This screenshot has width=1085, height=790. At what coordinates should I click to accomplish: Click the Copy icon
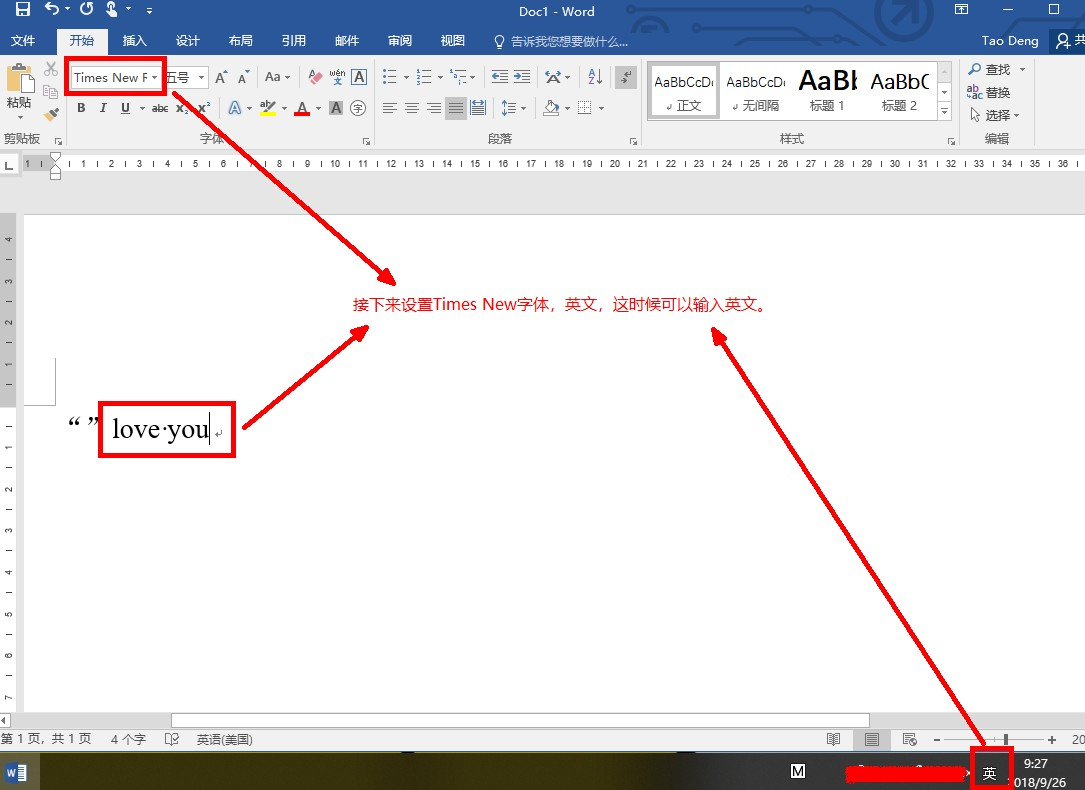(51, 91)
